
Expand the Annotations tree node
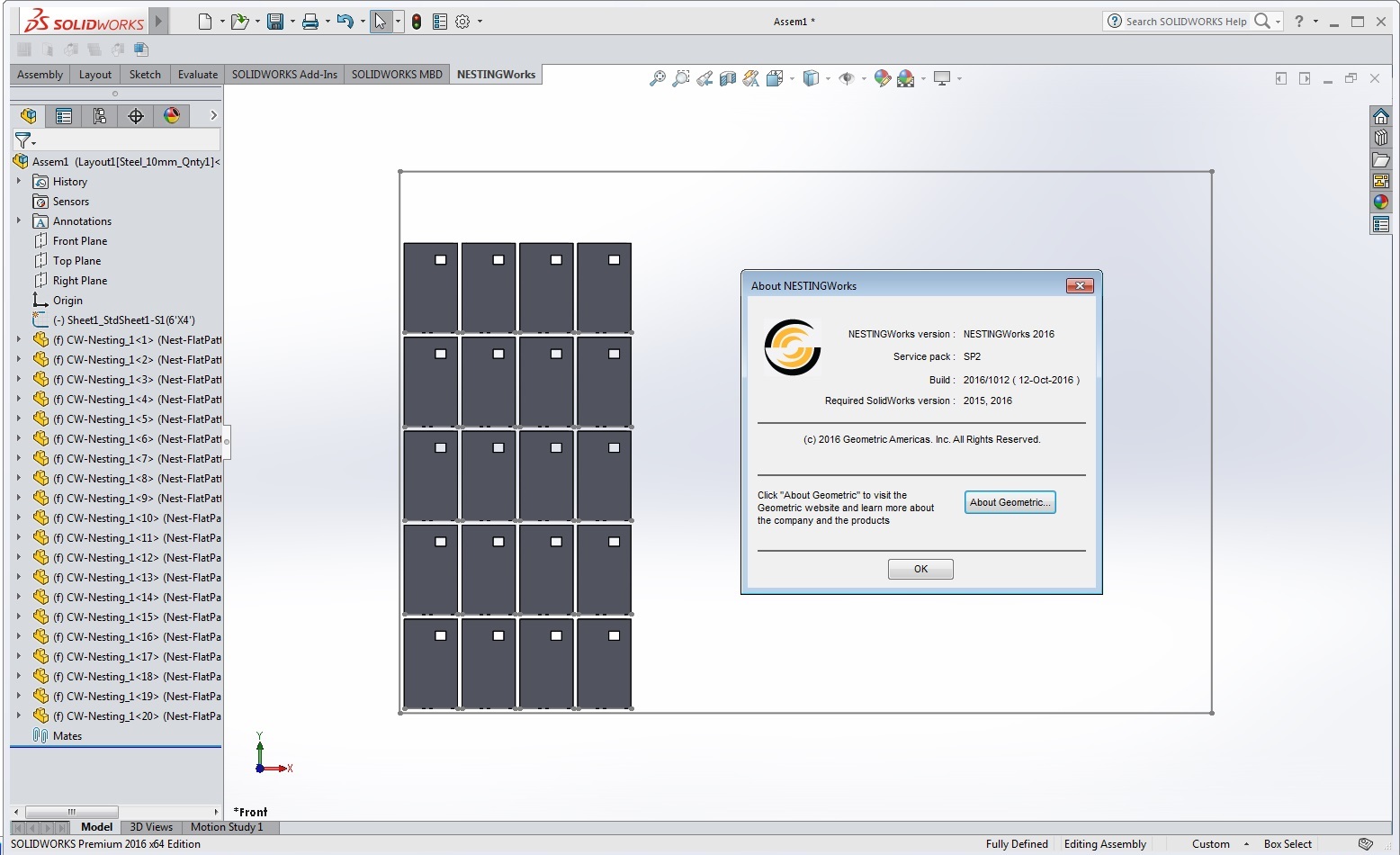(19, 220)
